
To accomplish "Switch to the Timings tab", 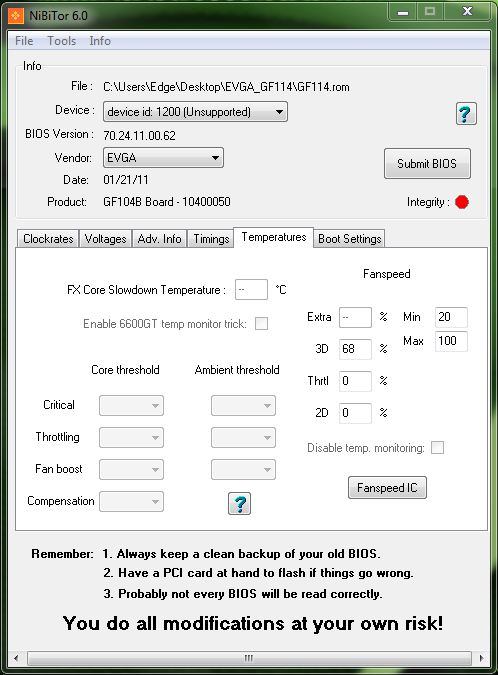I will click(x=211, y=239).
